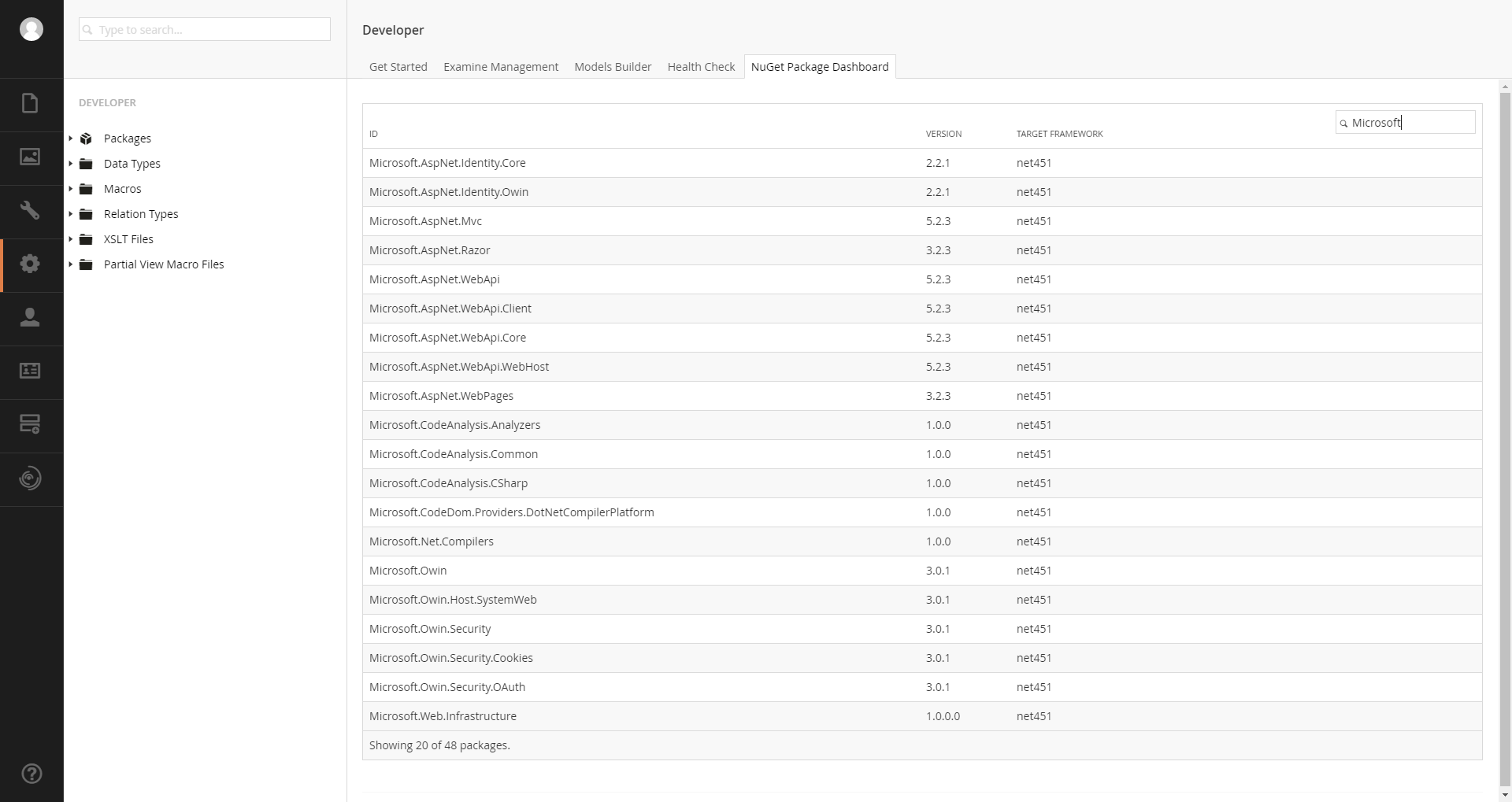The width and height of the screenshot is (1512, 802).
Task: Select the NuGet Package Dashboard tab
Action: (x=820, y=67)
